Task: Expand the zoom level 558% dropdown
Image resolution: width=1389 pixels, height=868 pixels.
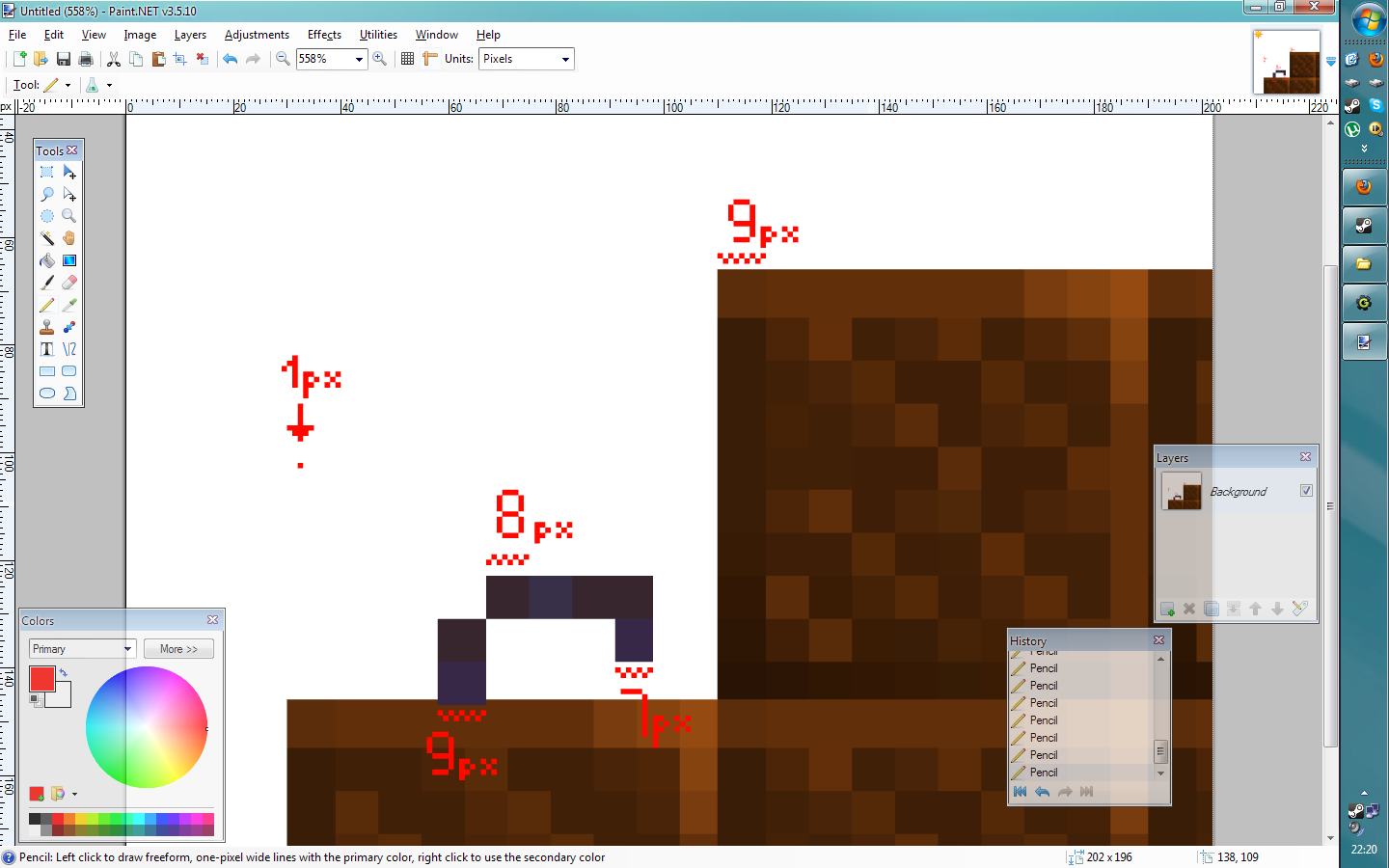Action: tap(359, 59)
